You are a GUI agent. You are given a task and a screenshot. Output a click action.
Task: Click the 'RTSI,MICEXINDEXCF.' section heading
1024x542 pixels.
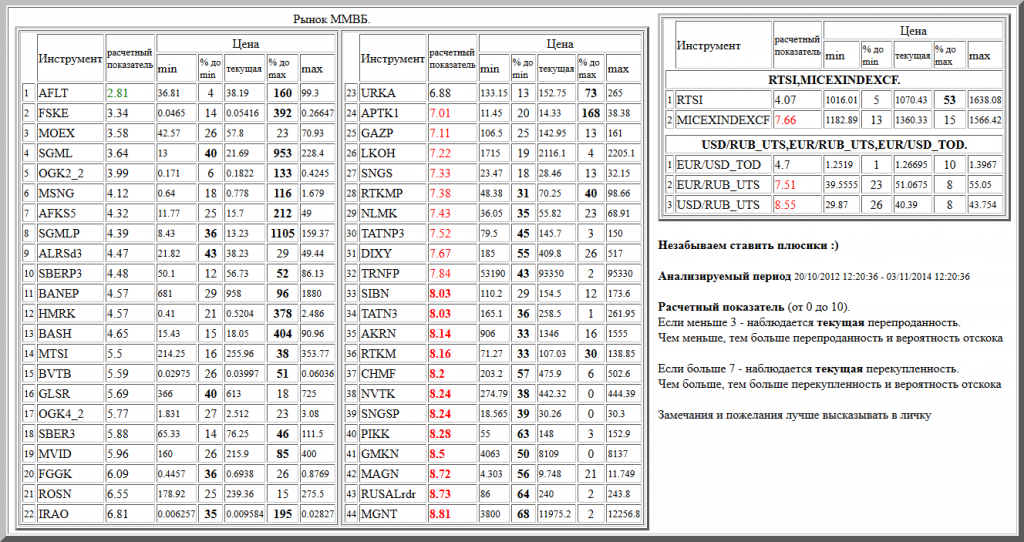point(833,79)
